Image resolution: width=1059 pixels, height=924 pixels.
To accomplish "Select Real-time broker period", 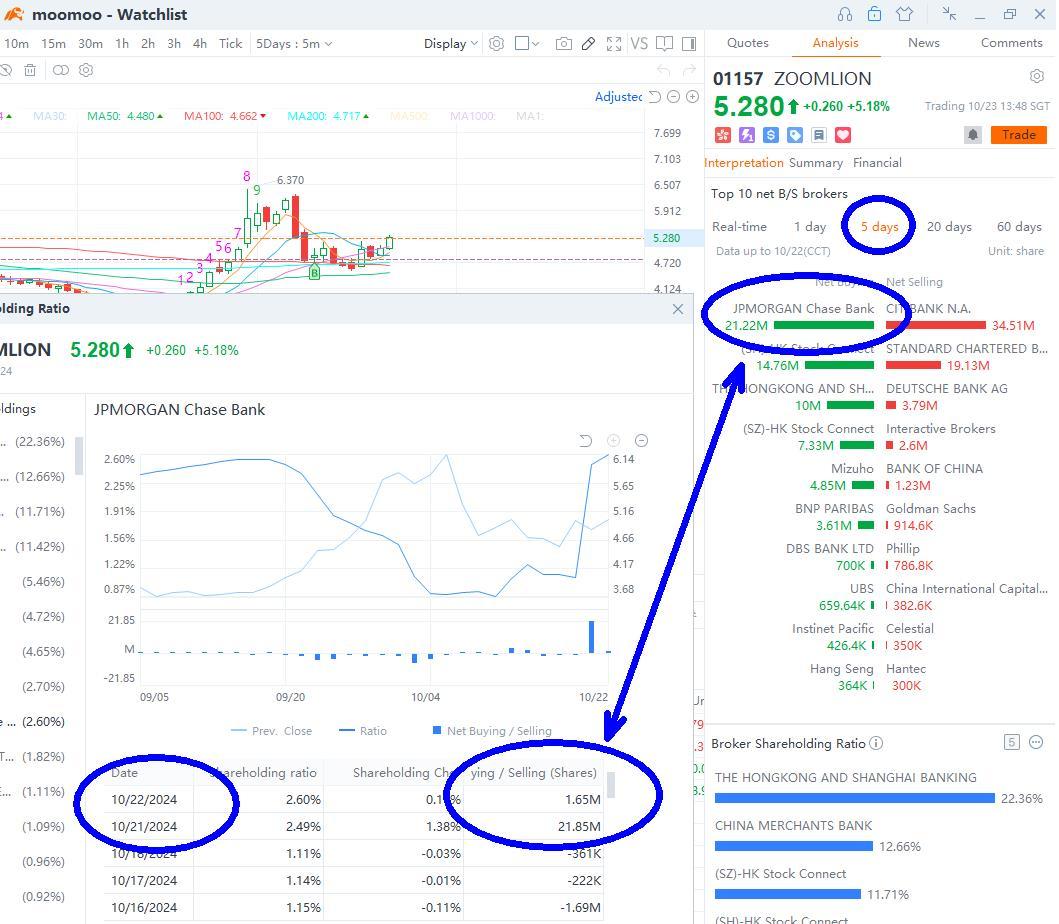I will [x=740, y=227].
